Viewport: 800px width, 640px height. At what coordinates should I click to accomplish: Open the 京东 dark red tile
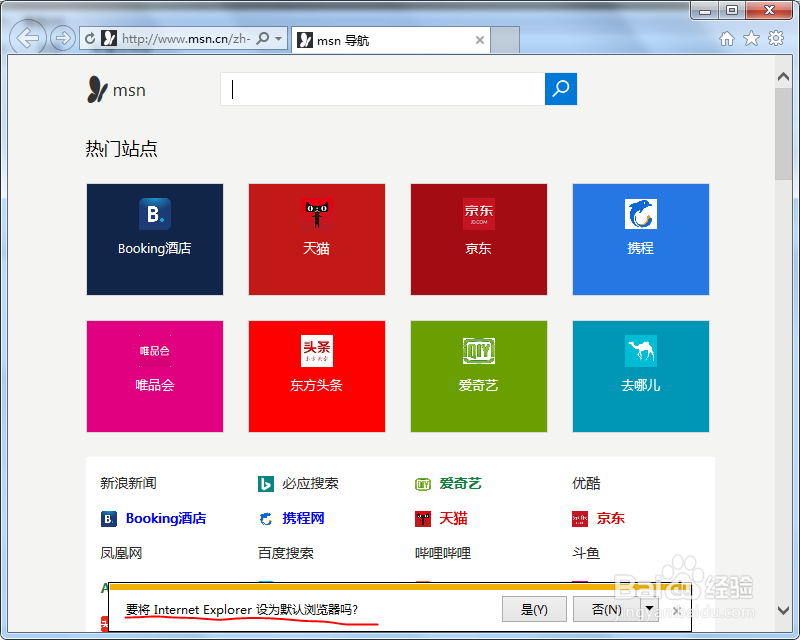pos(479,239)
